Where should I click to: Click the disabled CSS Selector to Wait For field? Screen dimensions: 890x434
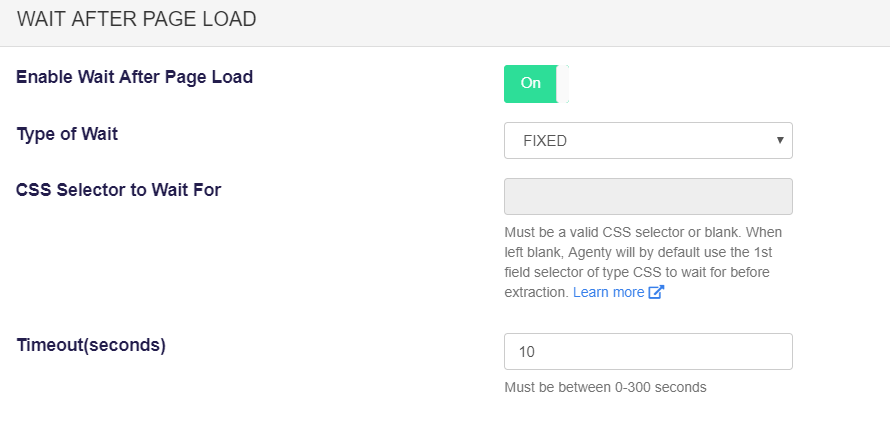[648, 196]
